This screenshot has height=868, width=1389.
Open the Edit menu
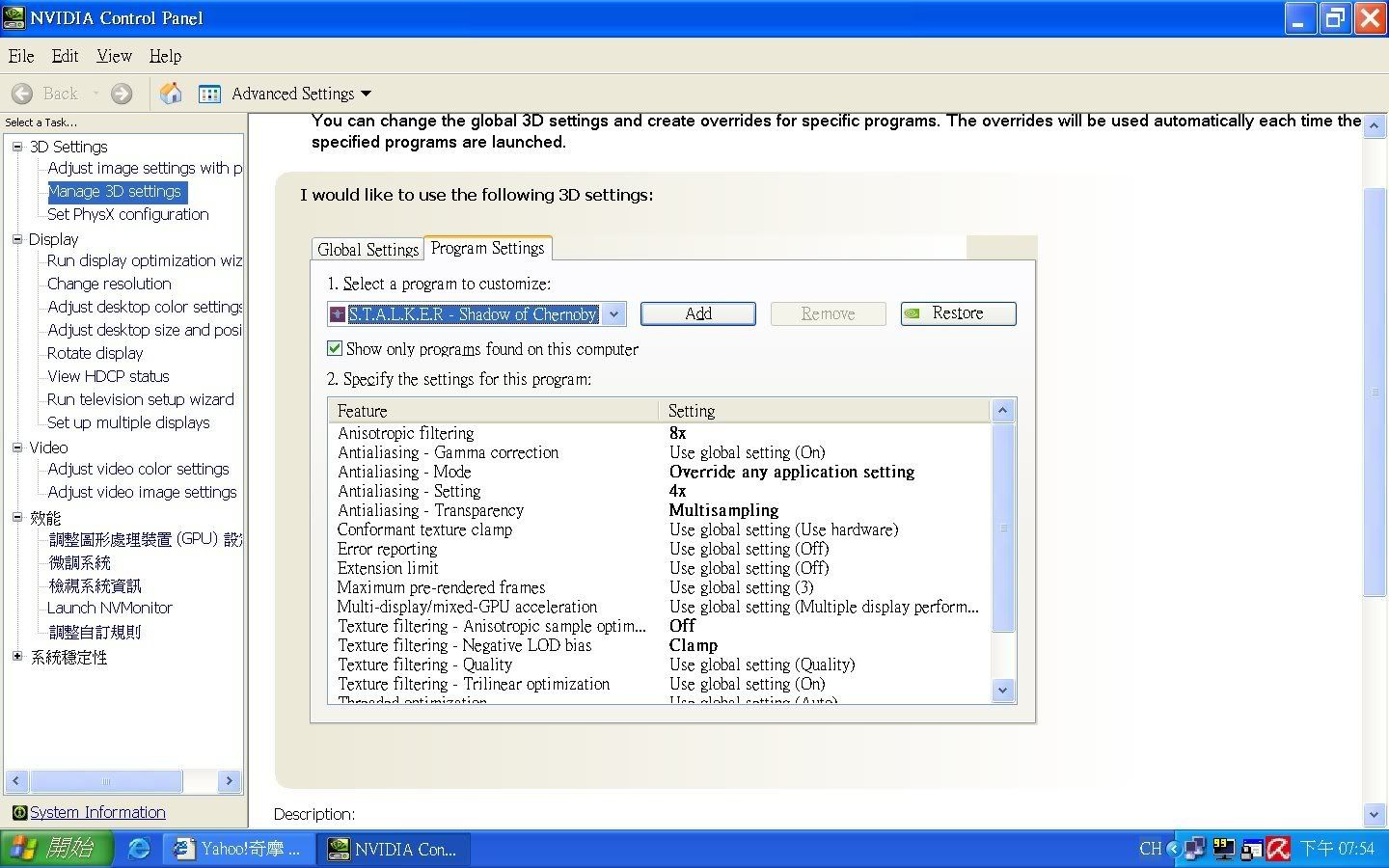[65, 56]
